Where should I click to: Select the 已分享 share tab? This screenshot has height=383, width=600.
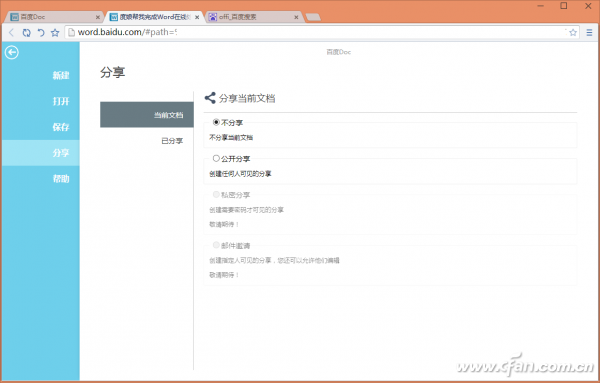(x=147, y=141)
